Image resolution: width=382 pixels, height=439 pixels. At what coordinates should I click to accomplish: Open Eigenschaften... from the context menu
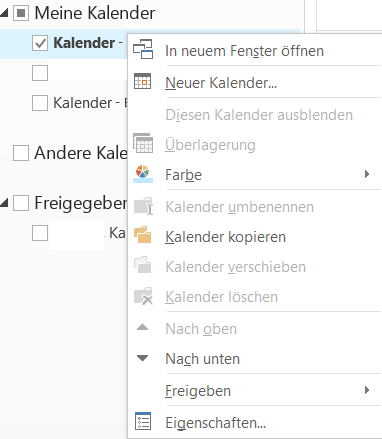pos(216,423)
